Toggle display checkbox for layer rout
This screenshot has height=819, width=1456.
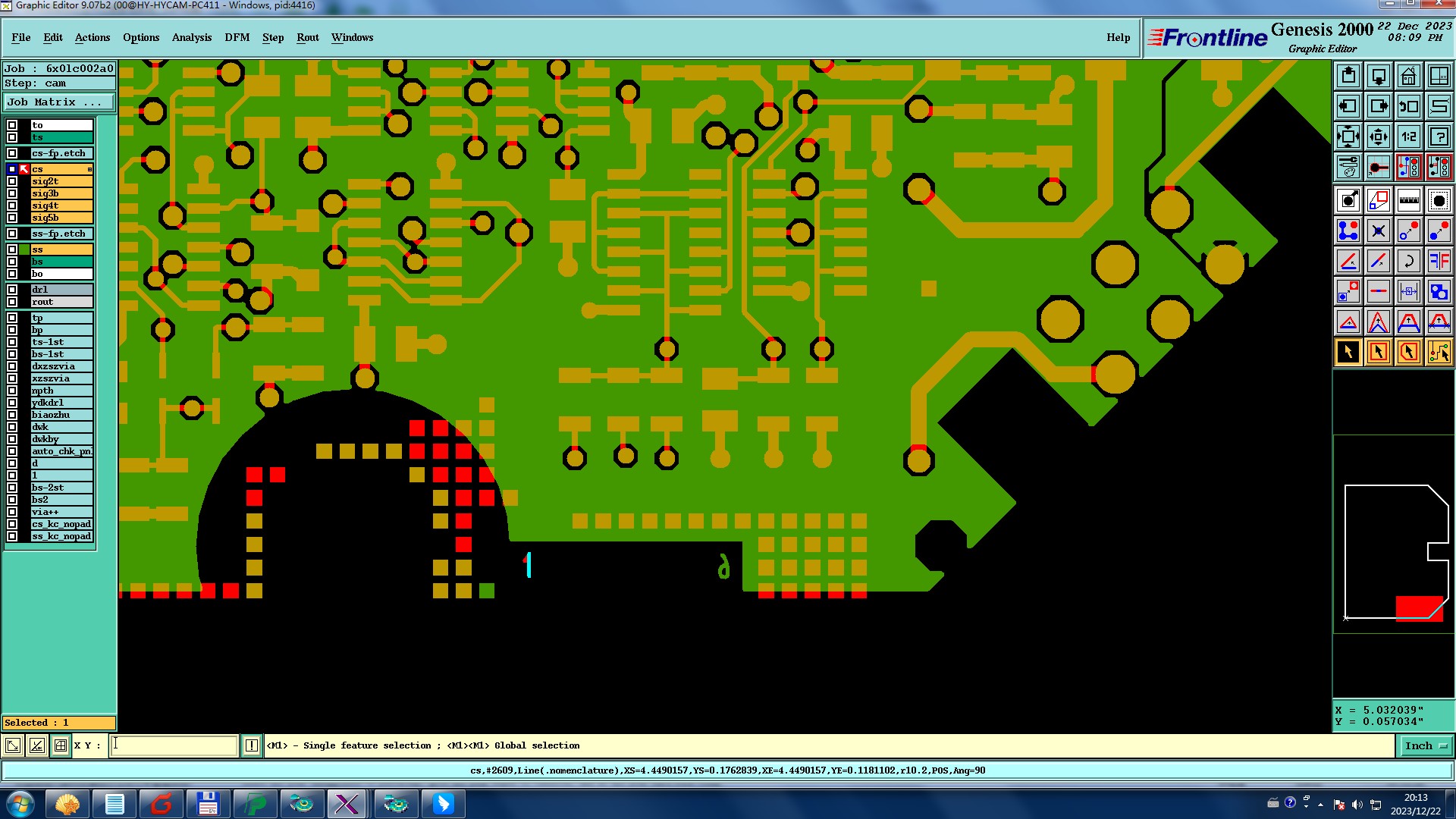click(12, 302)
